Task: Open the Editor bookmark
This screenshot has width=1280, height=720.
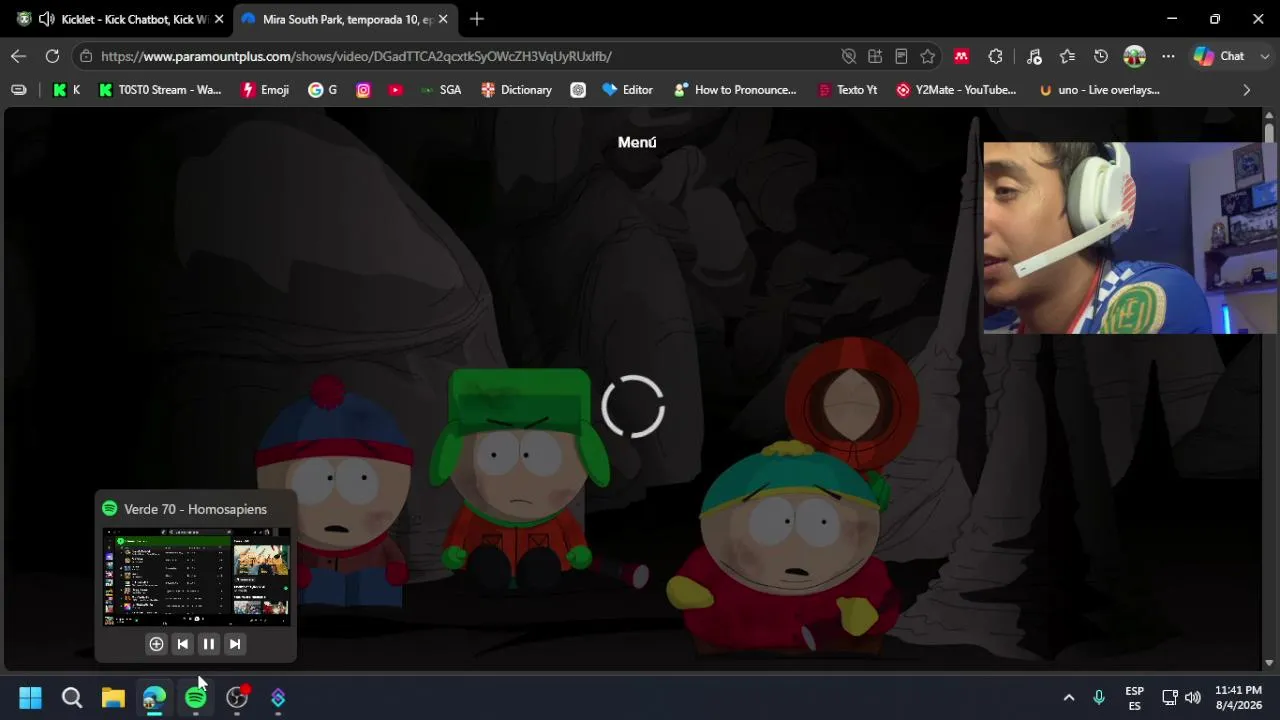Action: pos(627,90)
